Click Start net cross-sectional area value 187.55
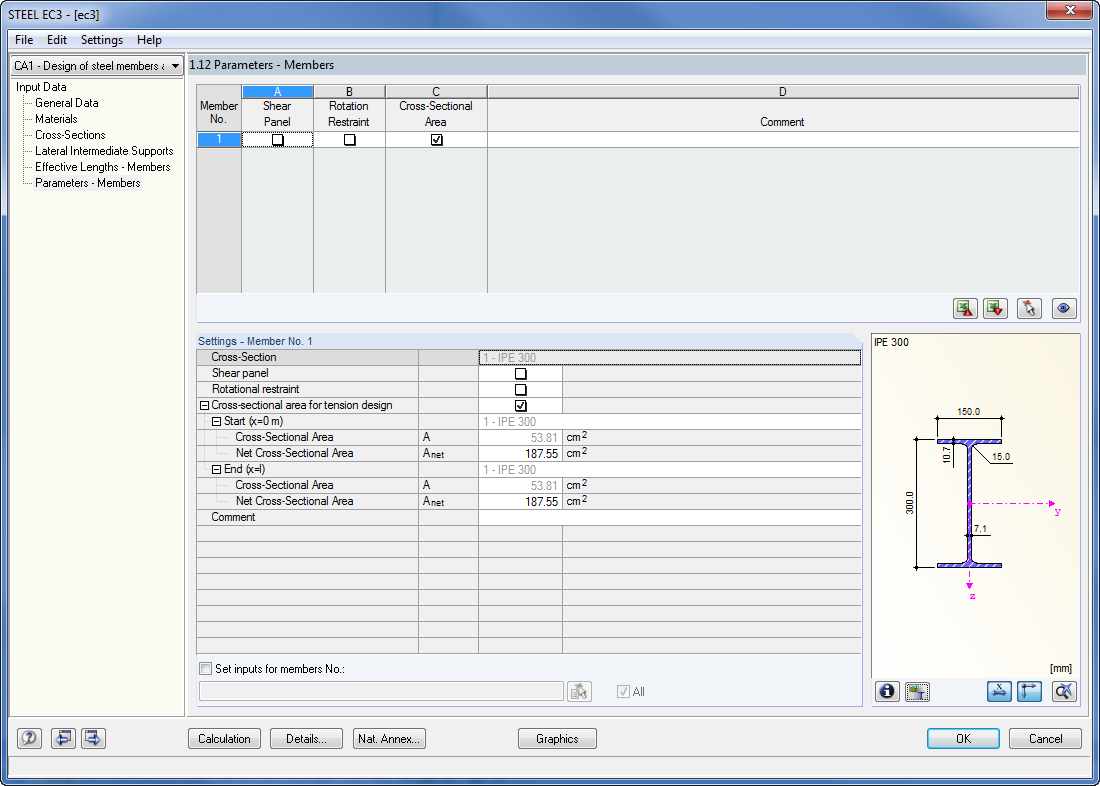The height and width of the screenshot is (786, 1100). [521, 453]
